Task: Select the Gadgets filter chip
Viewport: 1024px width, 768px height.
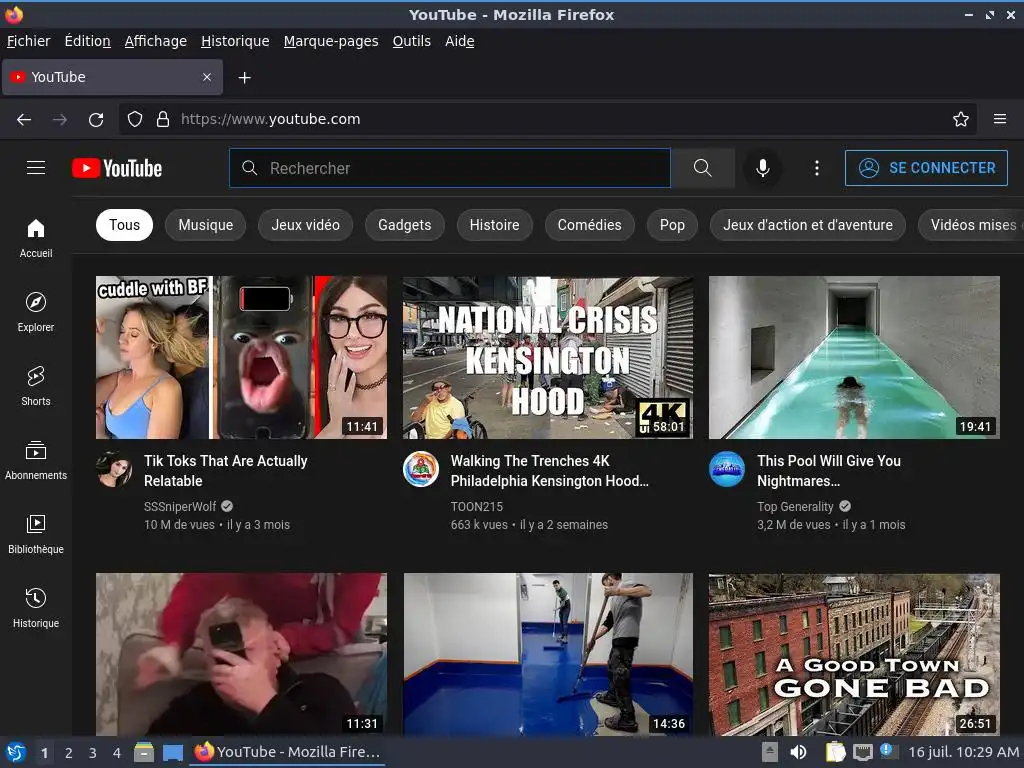Action: [x=405, y=225]
